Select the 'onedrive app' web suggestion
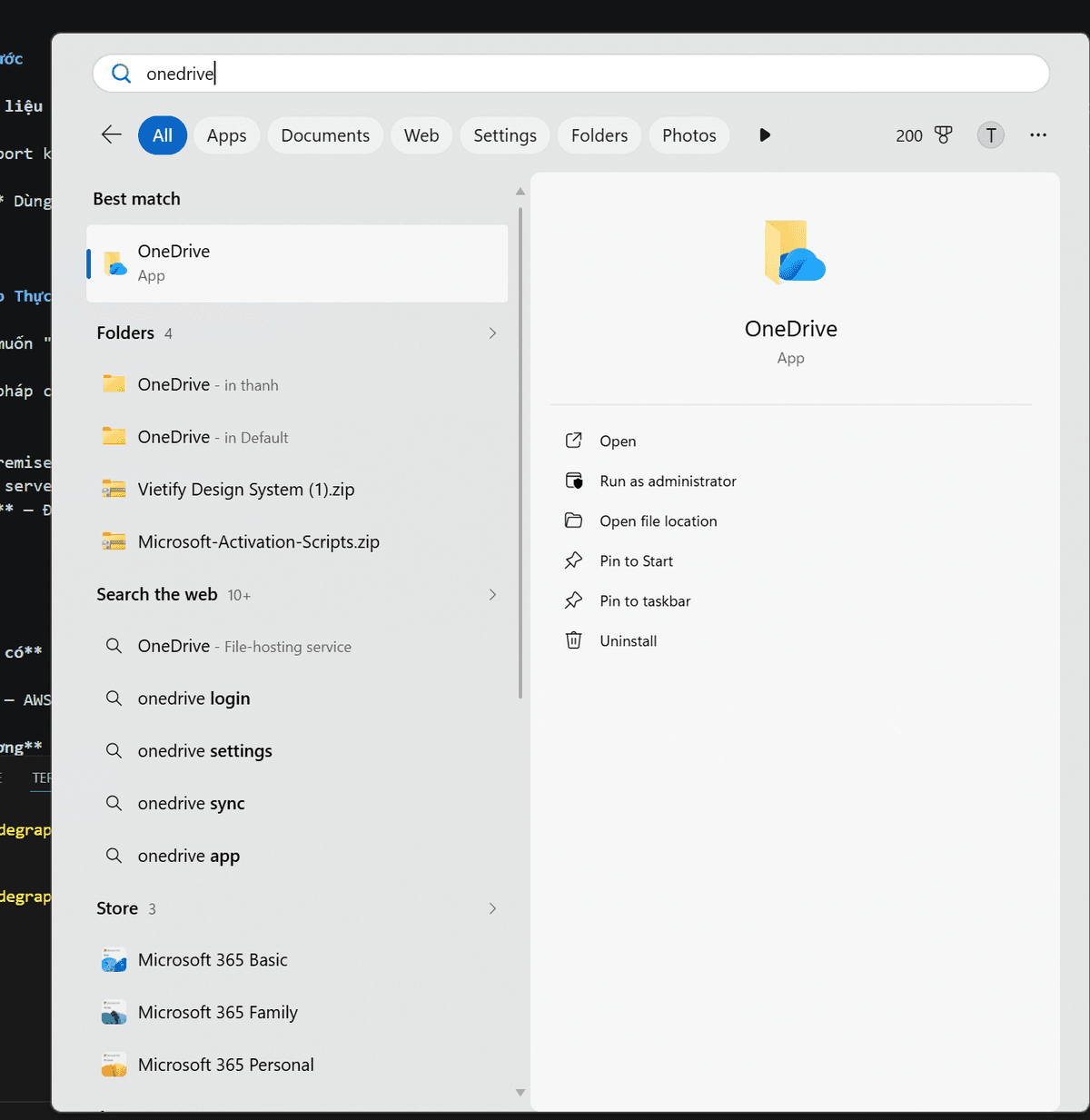 pos(297,857)
